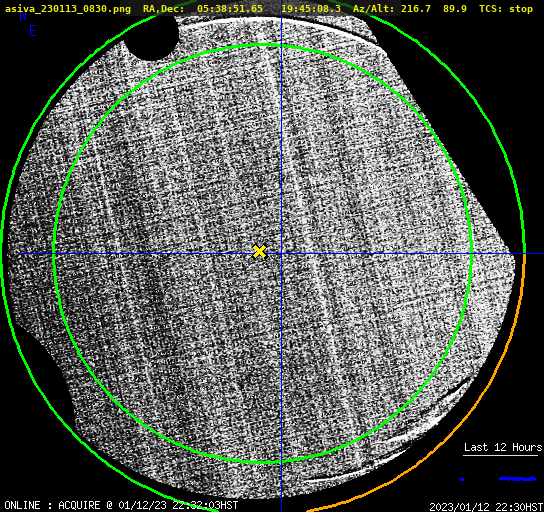Click the 2023/01/12 22:30HST timestamp
Image resolution: width=544 pixels, height=512 pixels.
click(486, 507)
